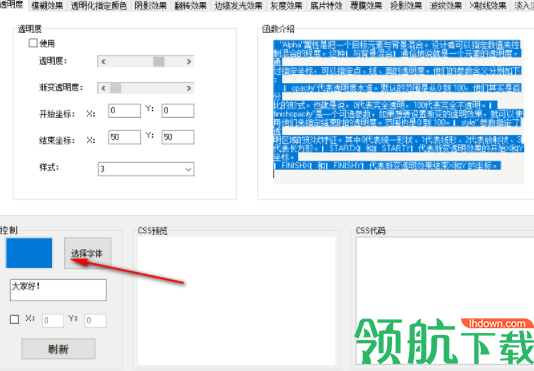Select the 波纹效果 tab

pyautogui.click(x=446, y=5)
